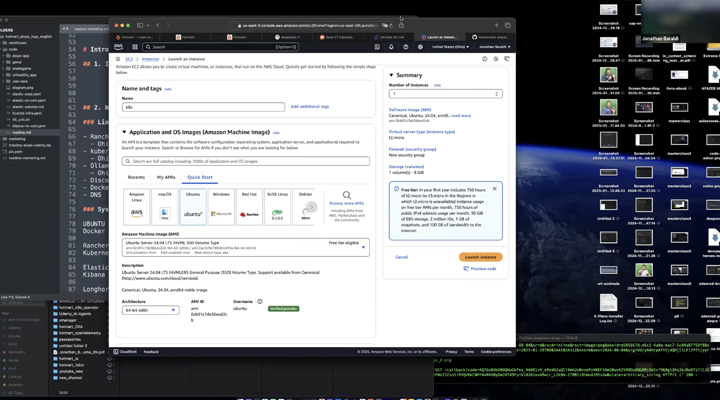Open the Instances breadcrumb link

tap(150, 59)
